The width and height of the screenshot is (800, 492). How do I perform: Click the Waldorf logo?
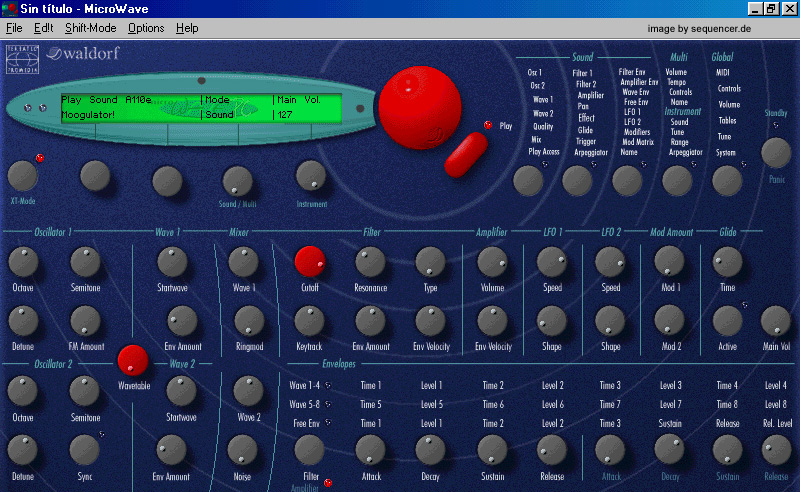tap(83, 53)
